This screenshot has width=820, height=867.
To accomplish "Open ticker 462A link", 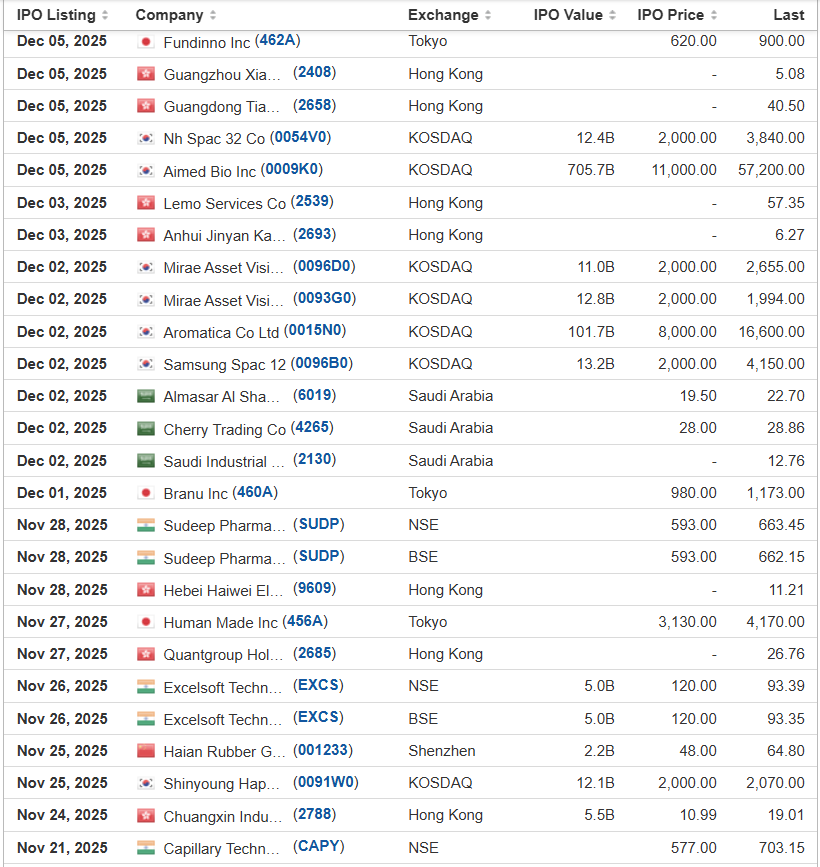I will tap(278, 41).
